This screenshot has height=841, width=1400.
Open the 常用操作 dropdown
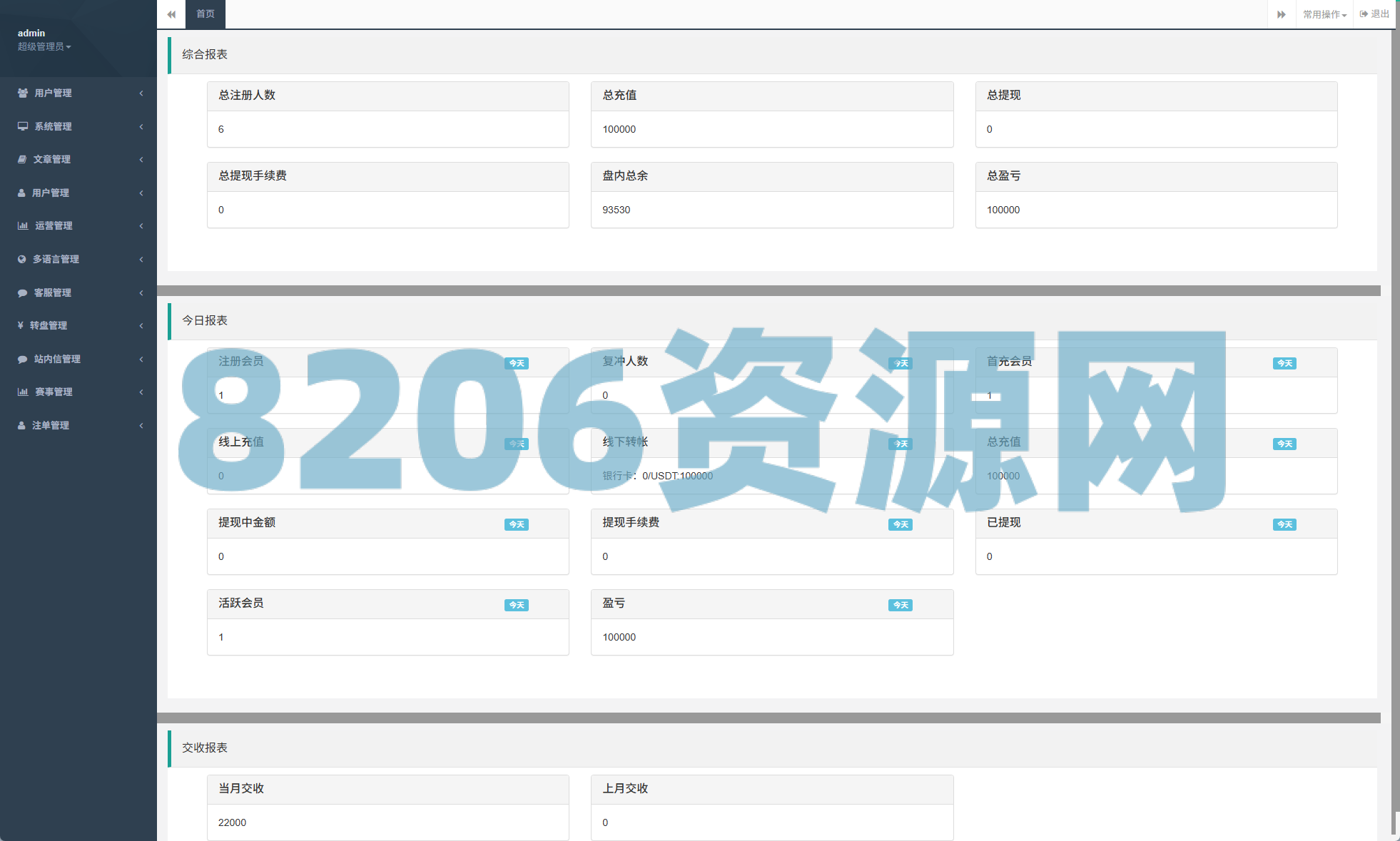[x=1324, y=14]
